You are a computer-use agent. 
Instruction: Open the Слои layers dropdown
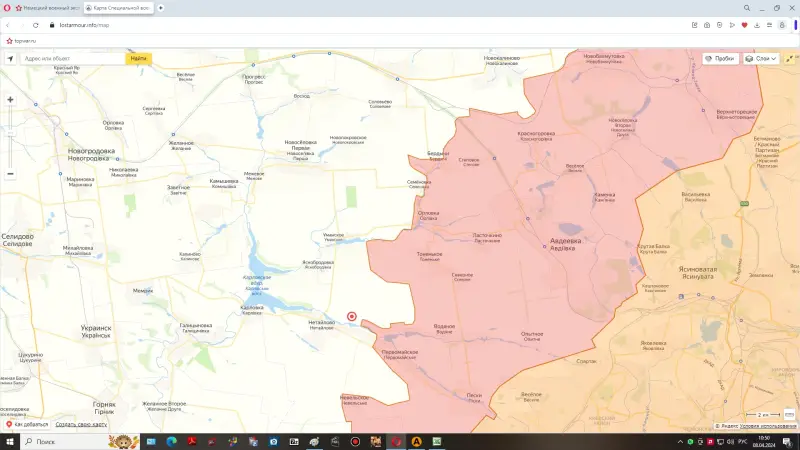[x=762, y=59]
